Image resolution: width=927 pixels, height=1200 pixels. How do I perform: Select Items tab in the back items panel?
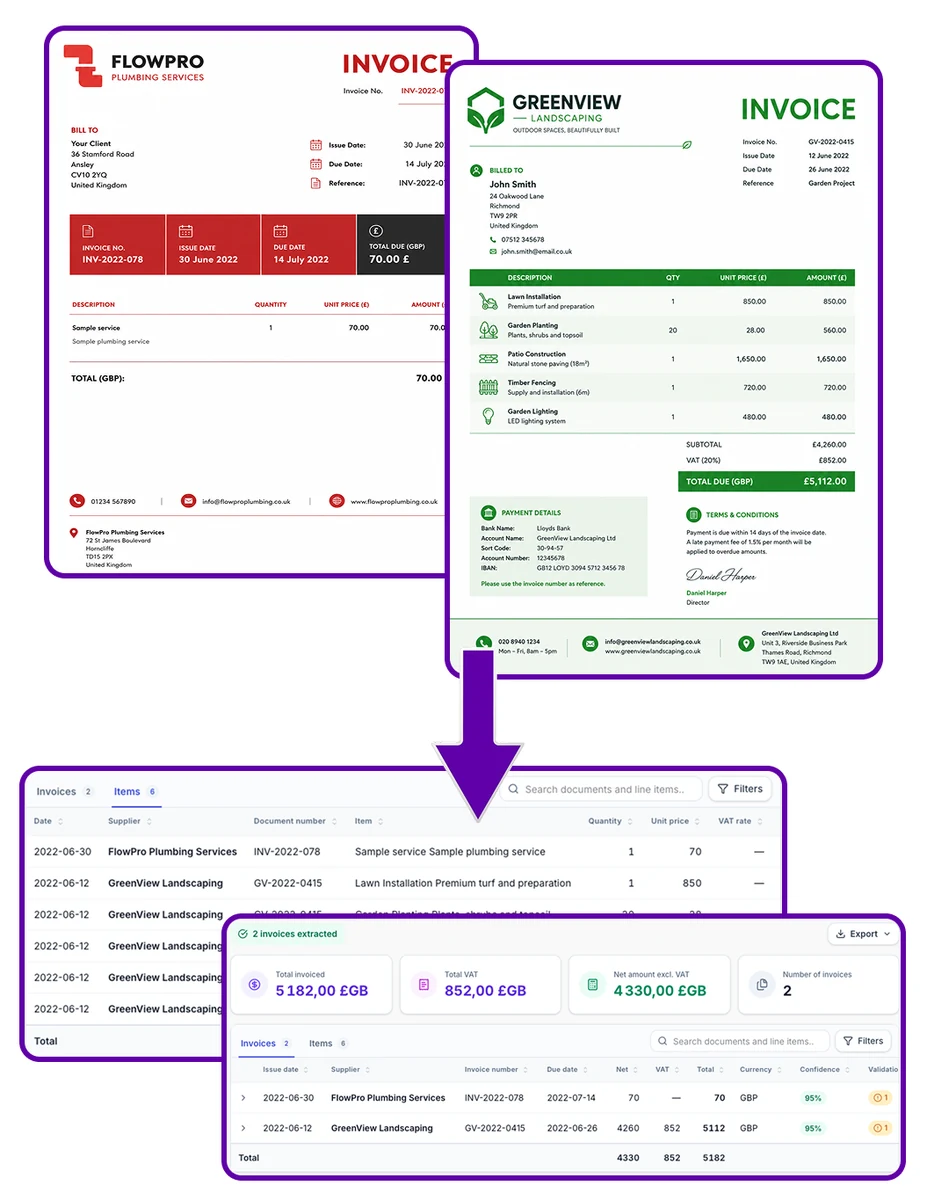(x=135, y=792)
